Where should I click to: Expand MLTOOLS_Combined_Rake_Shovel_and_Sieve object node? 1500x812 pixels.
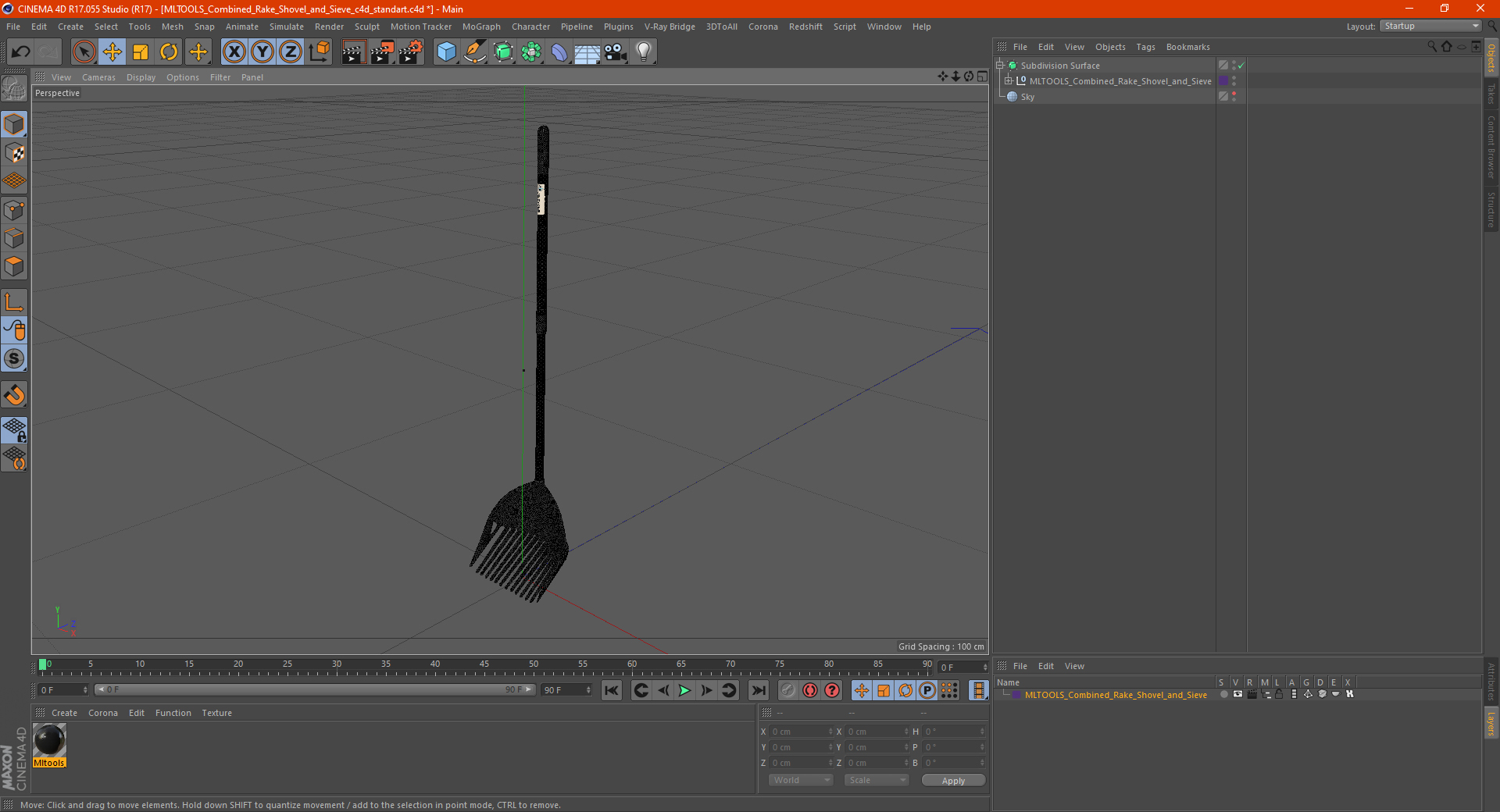[x=1009, y=81]
